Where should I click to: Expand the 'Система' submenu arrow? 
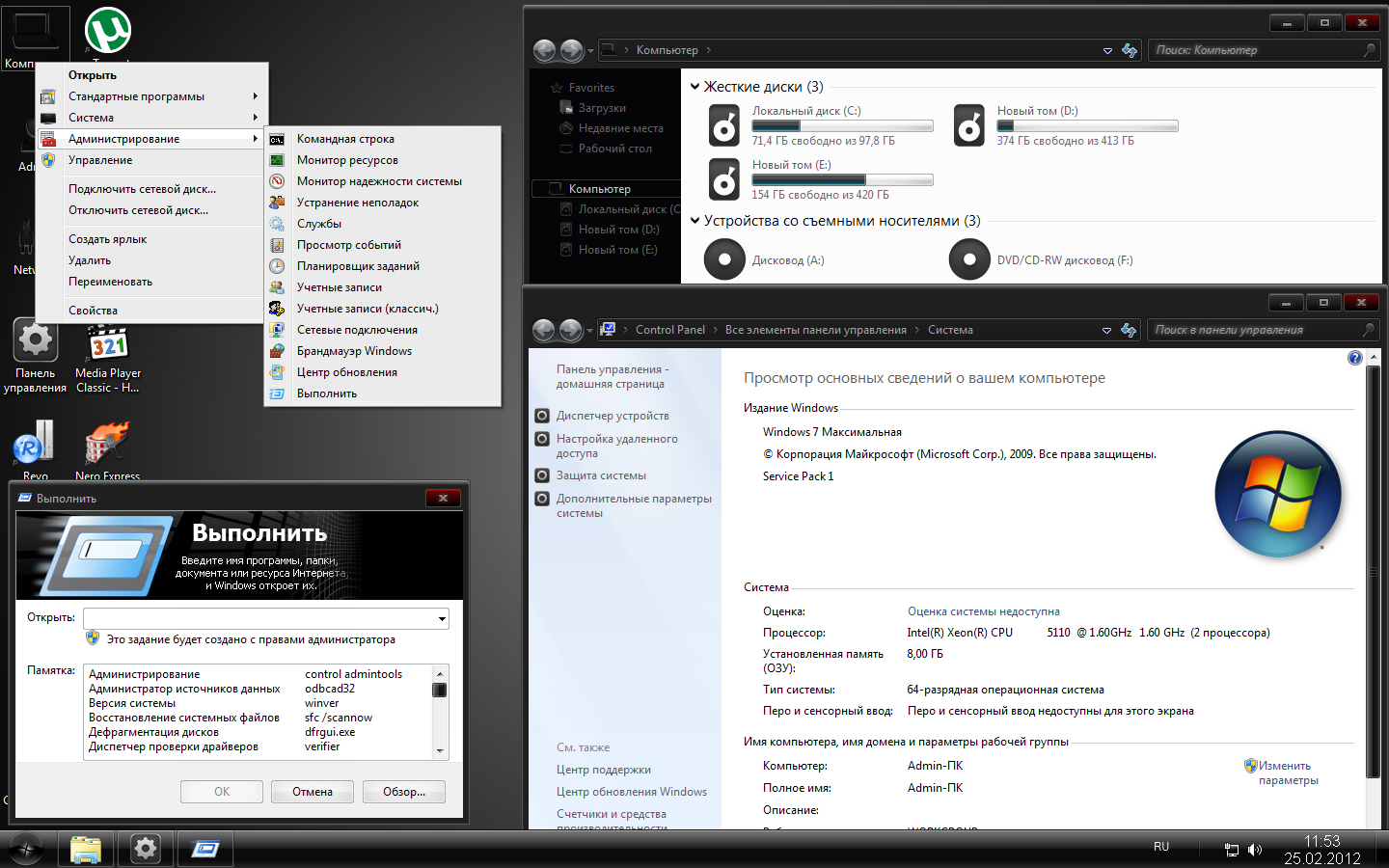pos(256,118)
